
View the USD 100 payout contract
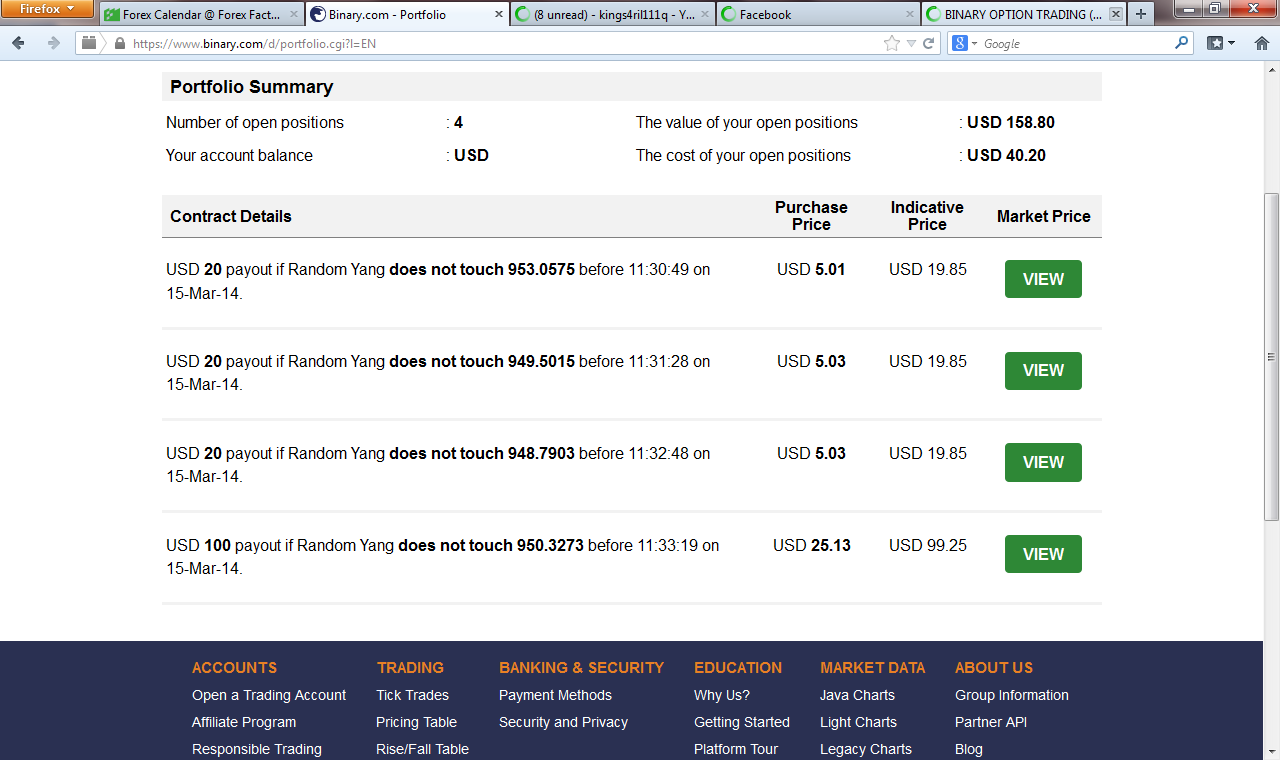point(1043,554)
